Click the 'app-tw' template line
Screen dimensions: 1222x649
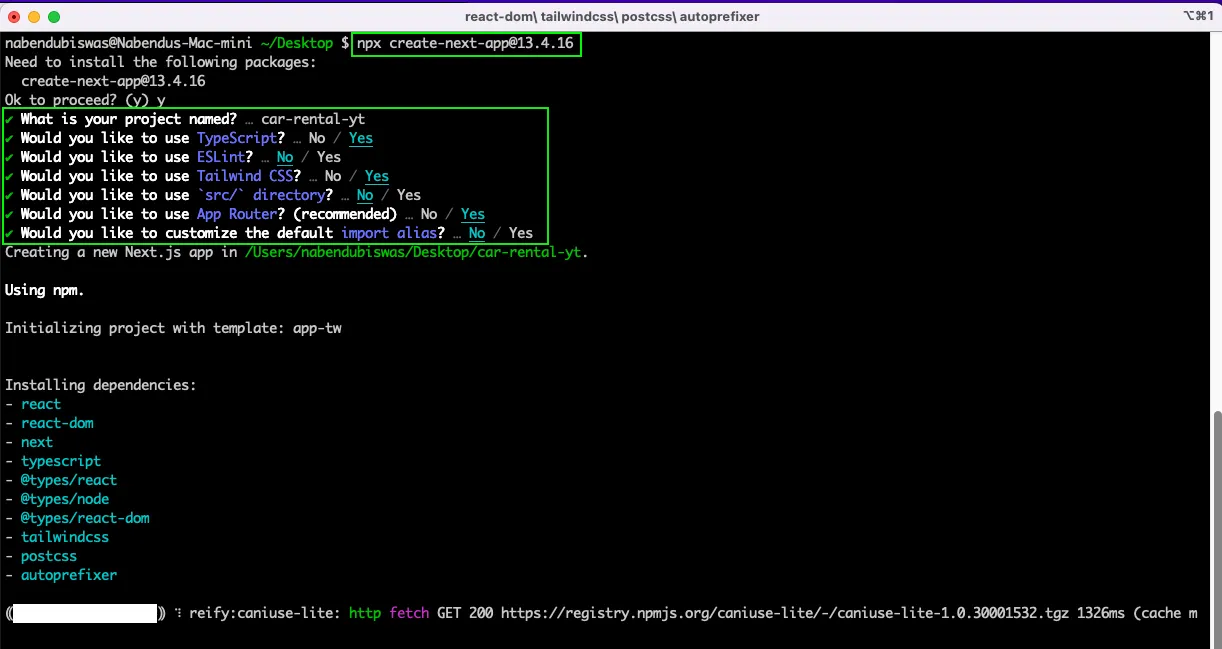point(173,328)
